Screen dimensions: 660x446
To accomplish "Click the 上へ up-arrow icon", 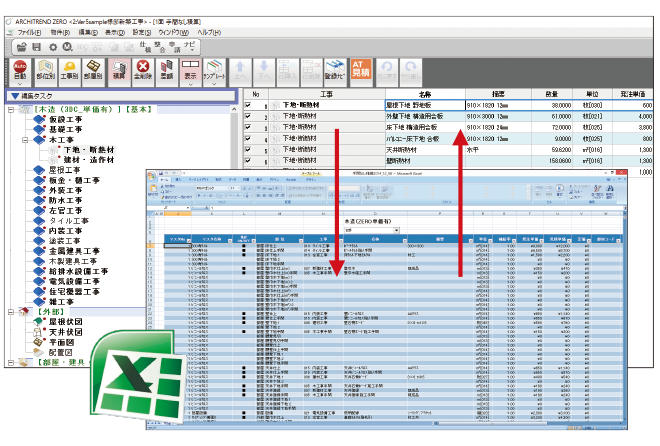I will [240, 70].
